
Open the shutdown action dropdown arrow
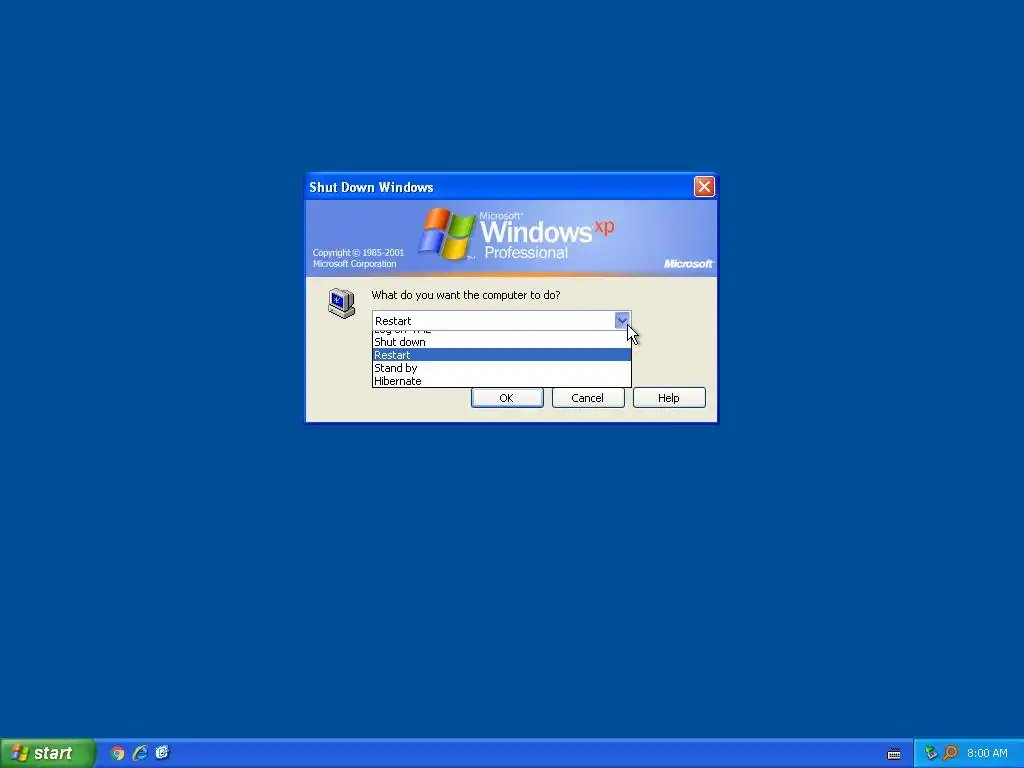pos(622,320)
